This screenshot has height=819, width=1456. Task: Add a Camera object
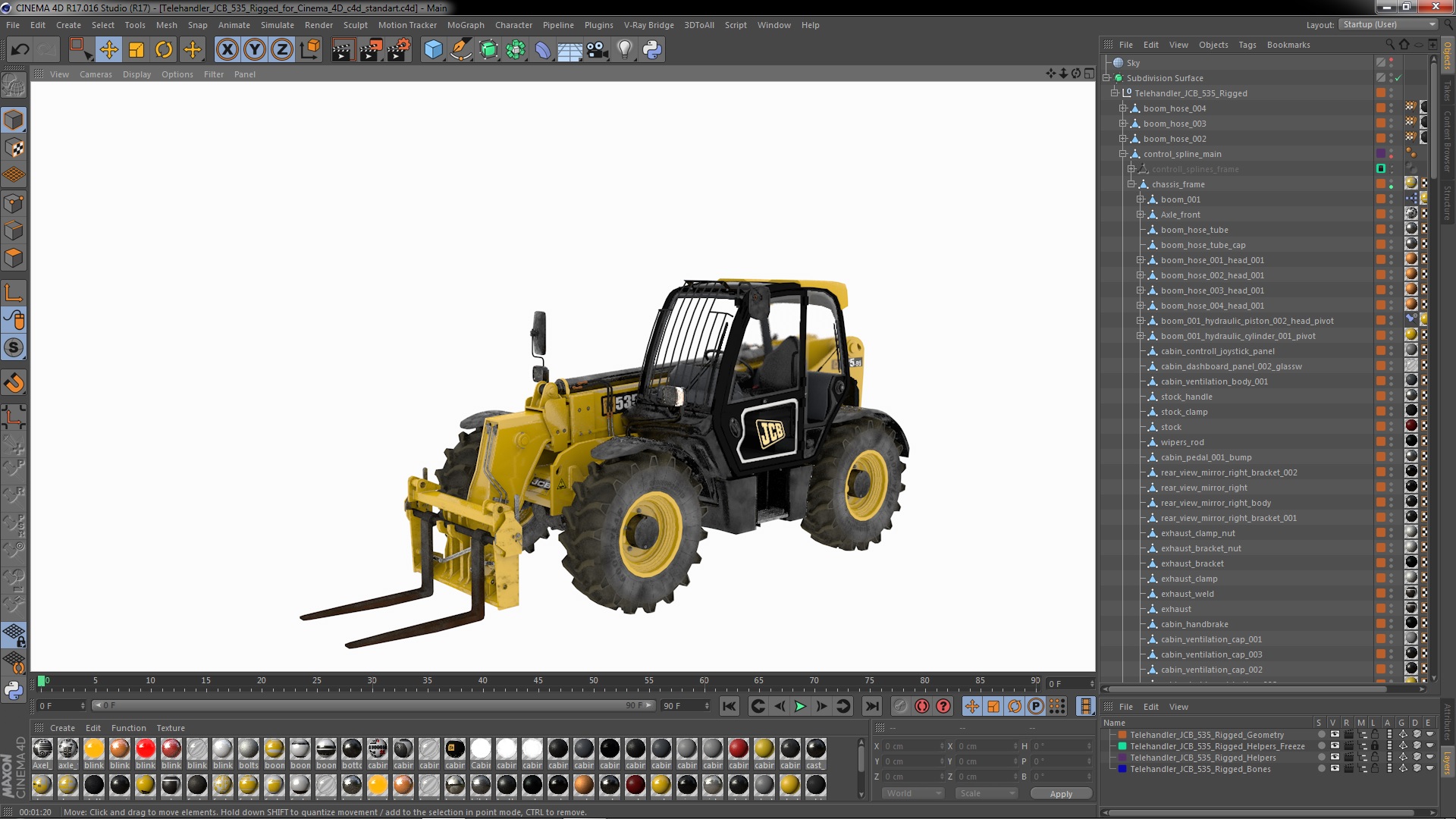pos(597,50)
